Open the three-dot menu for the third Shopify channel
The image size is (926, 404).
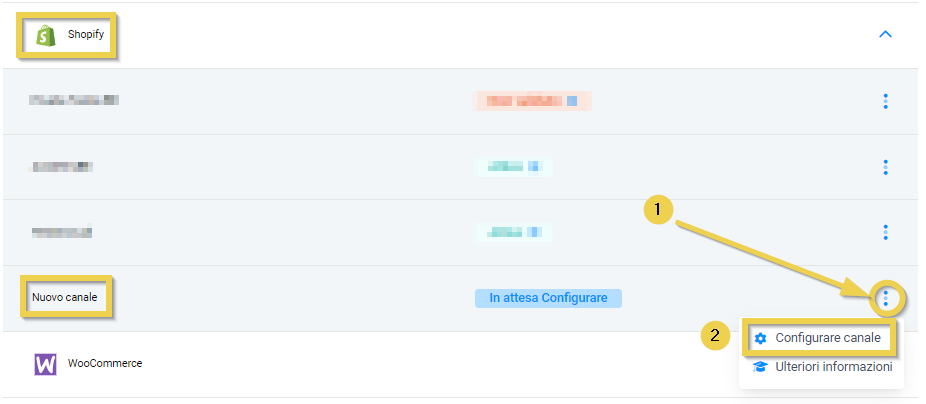[x=885, y=232]
